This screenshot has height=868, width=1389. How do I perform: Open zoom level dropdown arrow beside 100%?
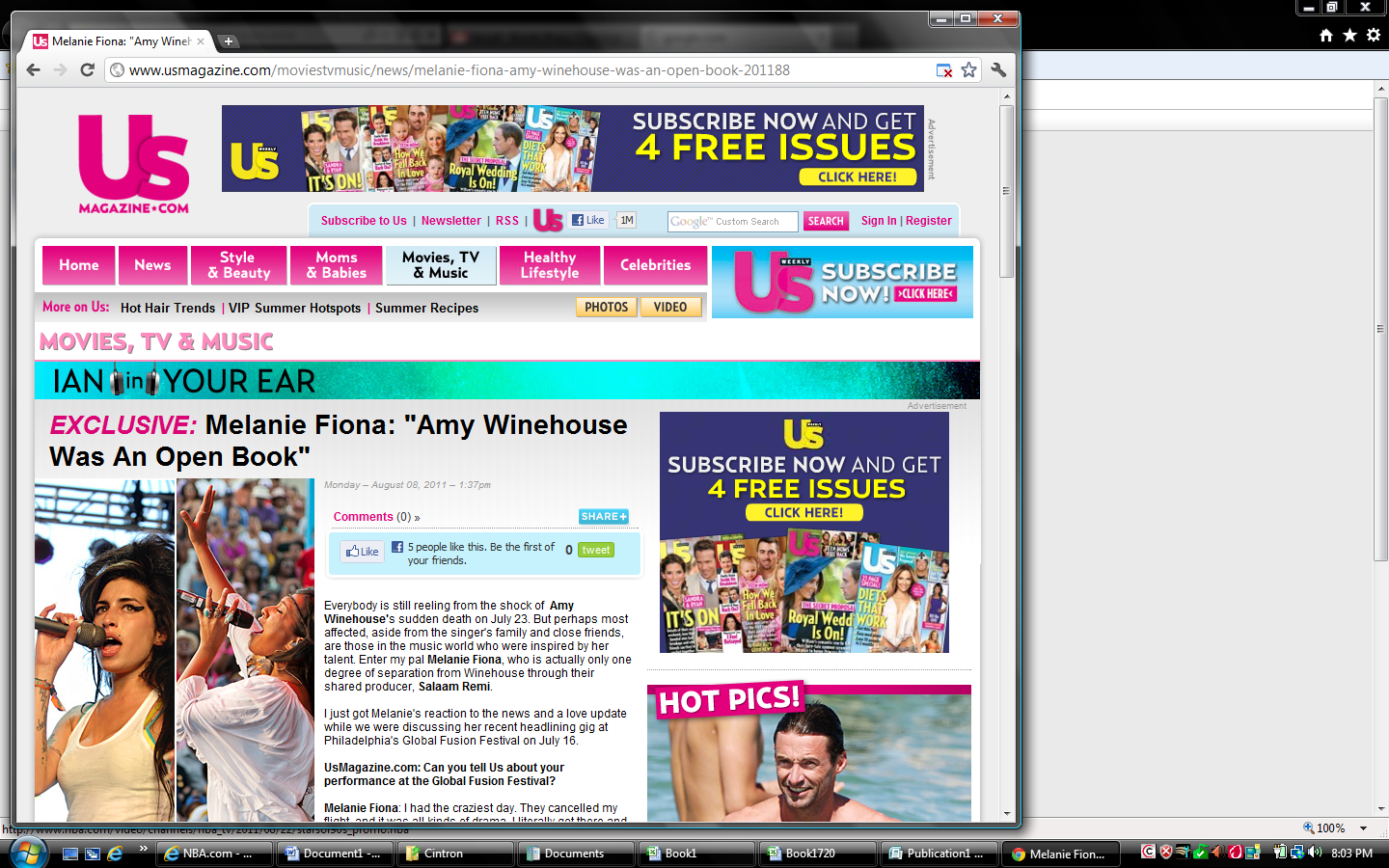[x=1363, y=827]
